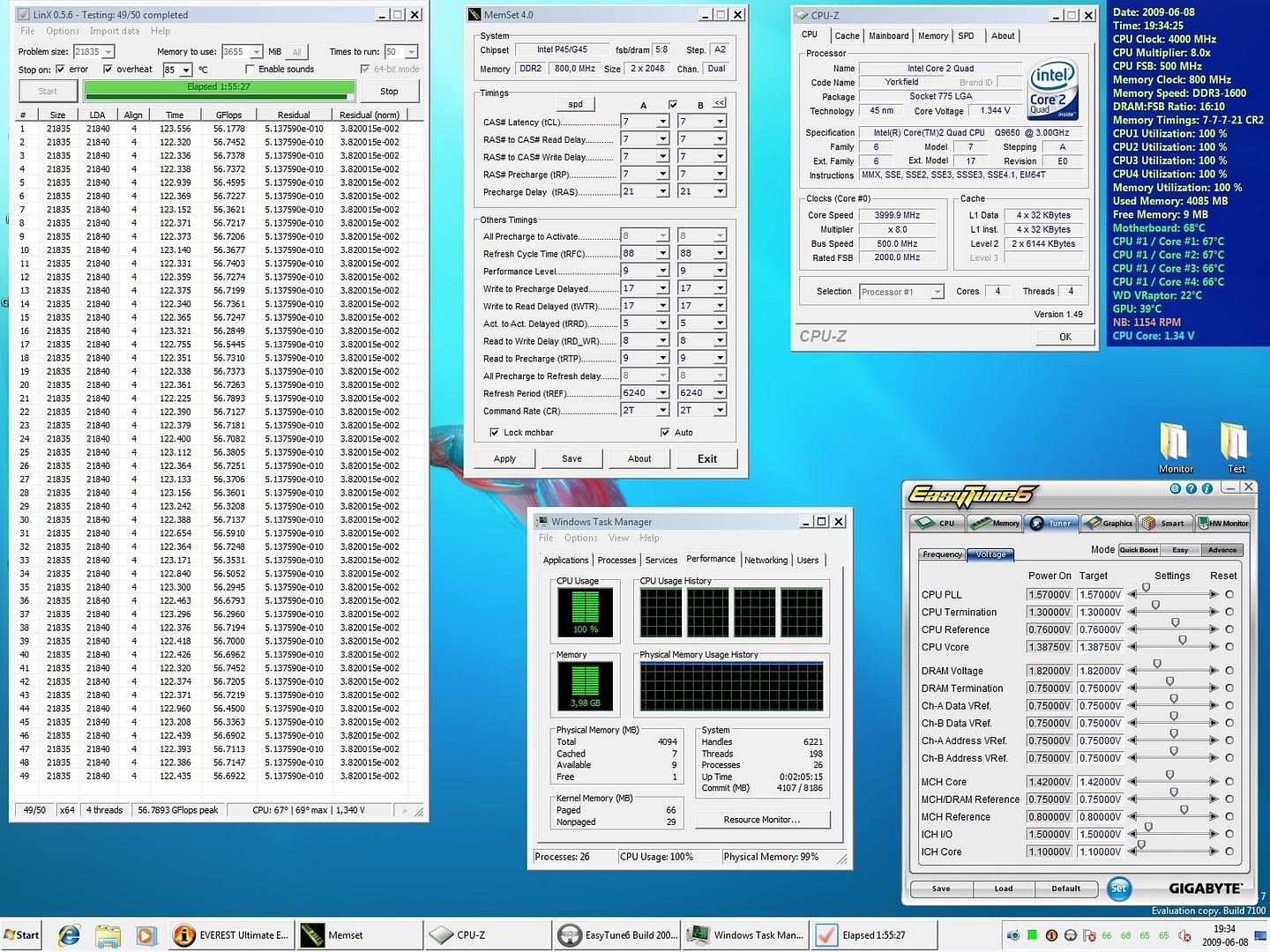Show EasyTune6 info icon
Image resolution: width=1270 pixels, height=952 pixels.
tap(1207, 488)
